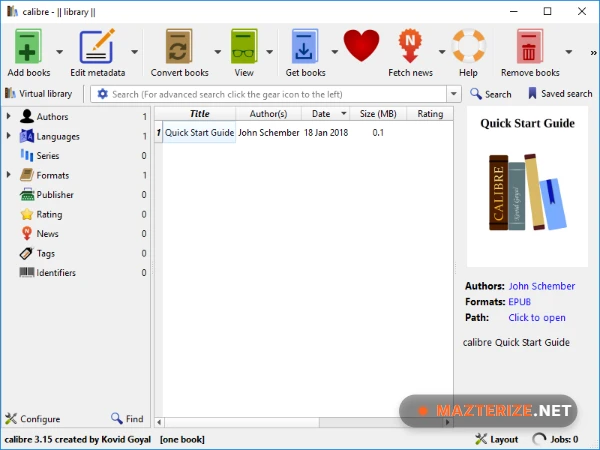Click the red heart donate icon
This screenshot has height=450, width=600.
tap(361, 46)
